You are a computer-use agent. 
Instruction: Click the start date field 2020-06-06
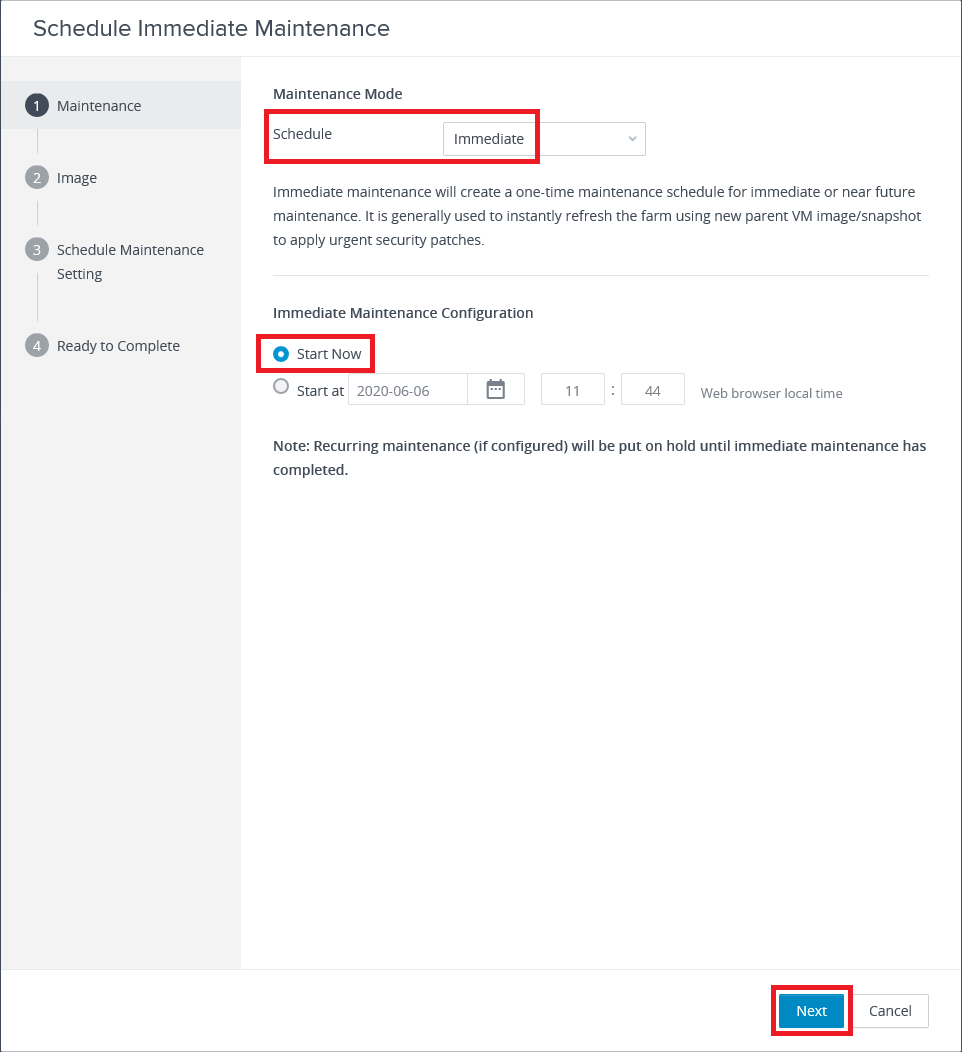point(408,390)
